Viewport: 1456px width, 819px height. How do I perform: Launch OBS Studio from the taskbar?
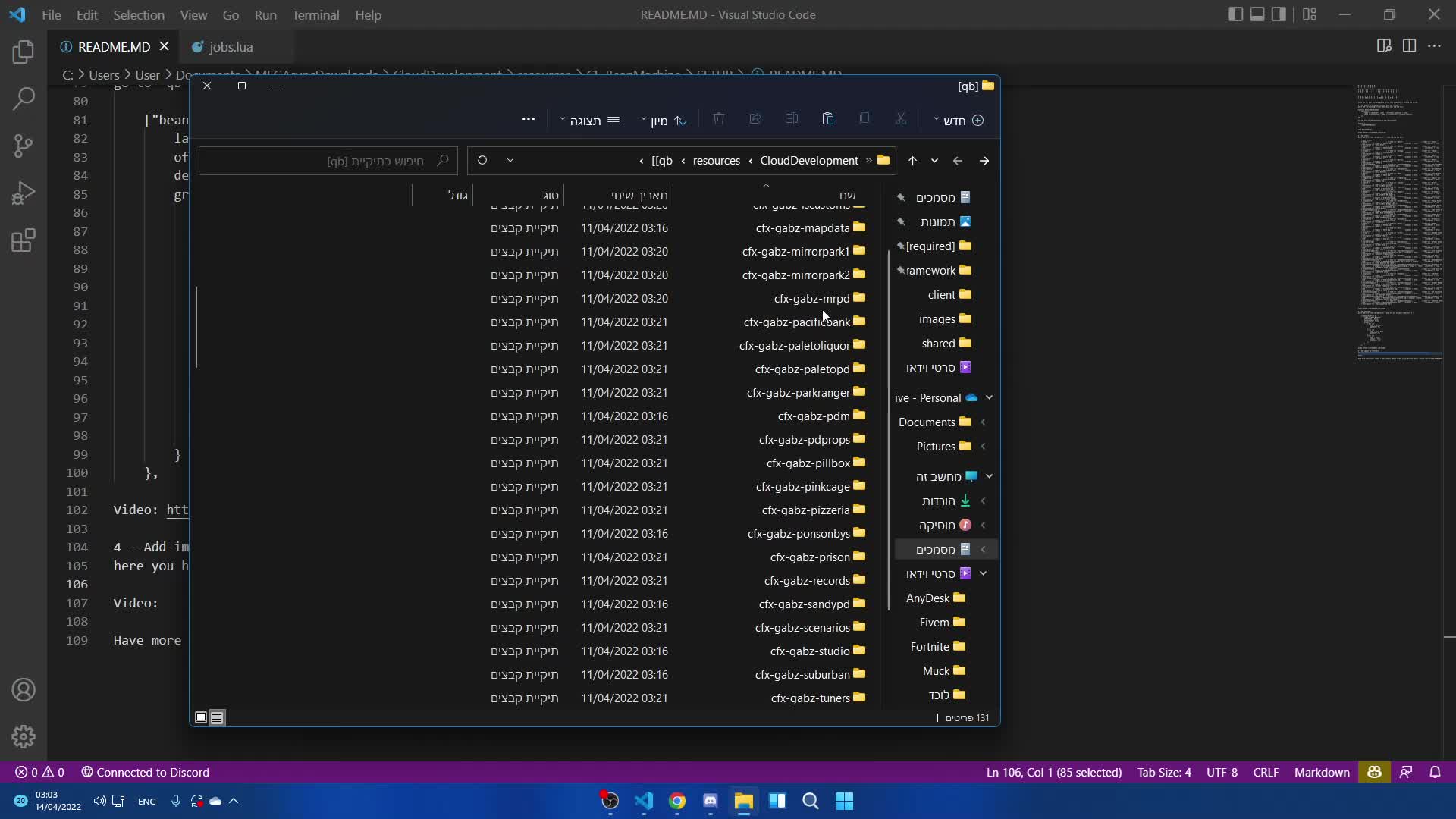coord(609,801)
